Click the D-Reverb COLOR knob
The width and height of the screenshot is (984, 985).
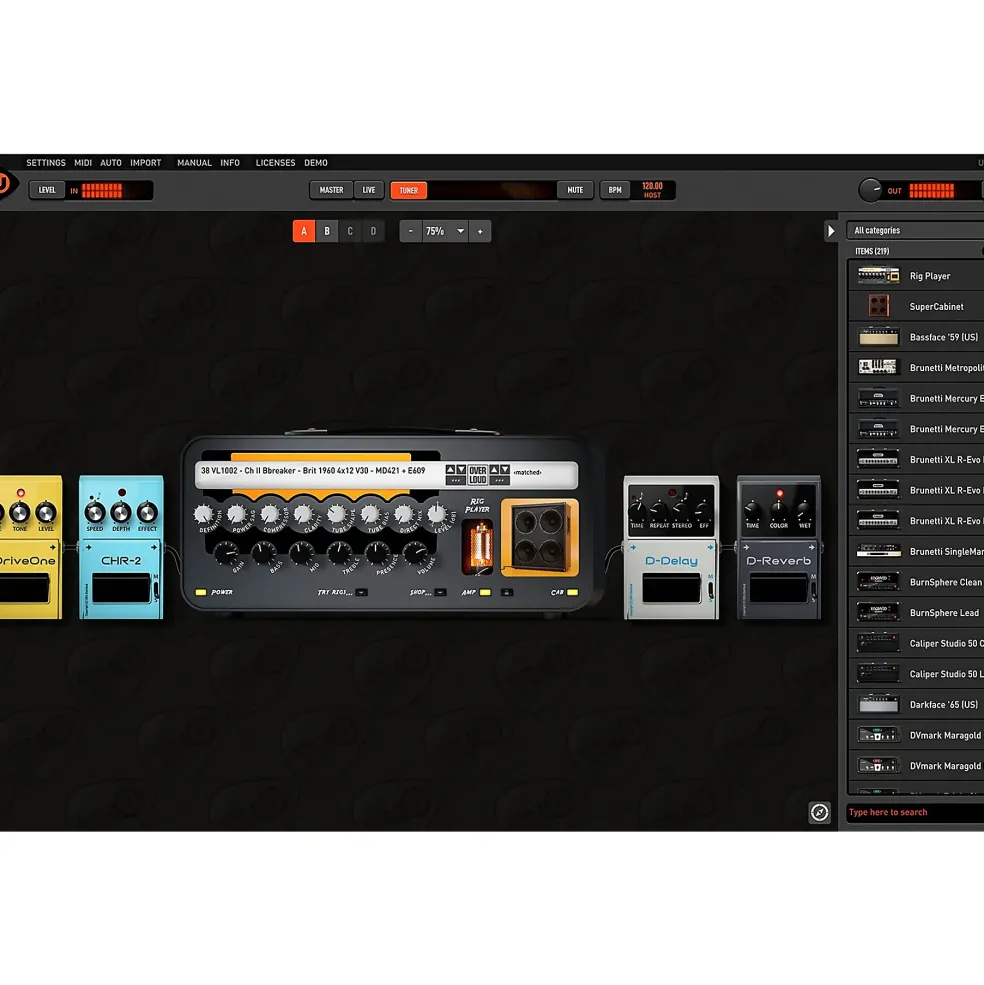pos(779,509)
